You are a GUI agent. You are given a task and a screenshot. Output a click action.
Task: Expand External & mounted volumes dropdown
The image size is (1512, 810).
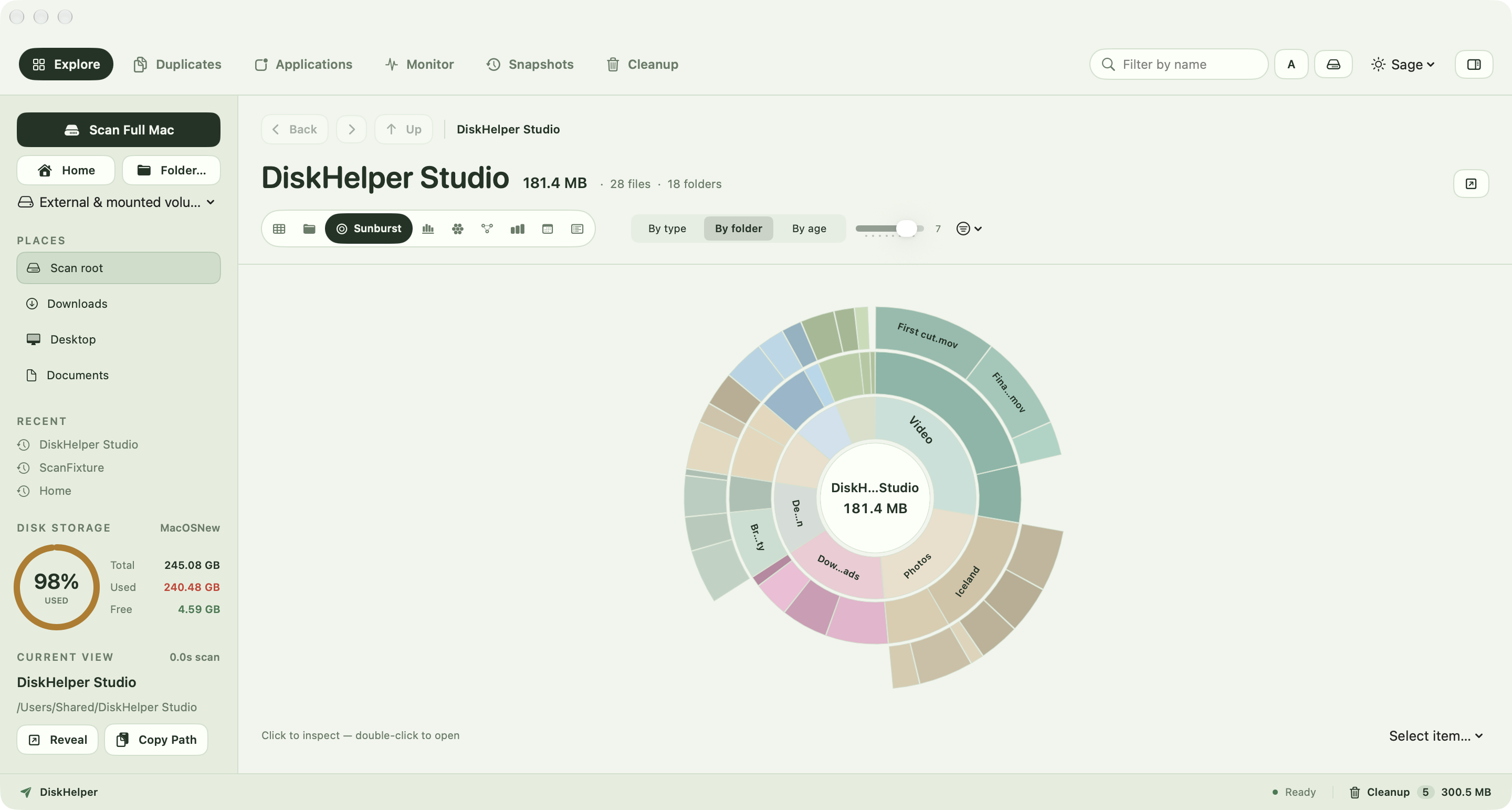[x=116, y=202]
